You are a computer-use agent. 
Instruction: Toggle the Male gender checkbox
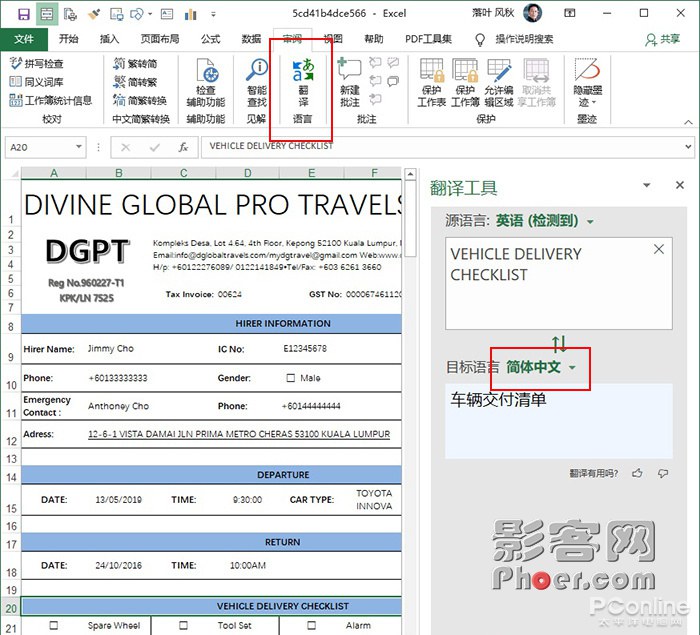(291, 378)
